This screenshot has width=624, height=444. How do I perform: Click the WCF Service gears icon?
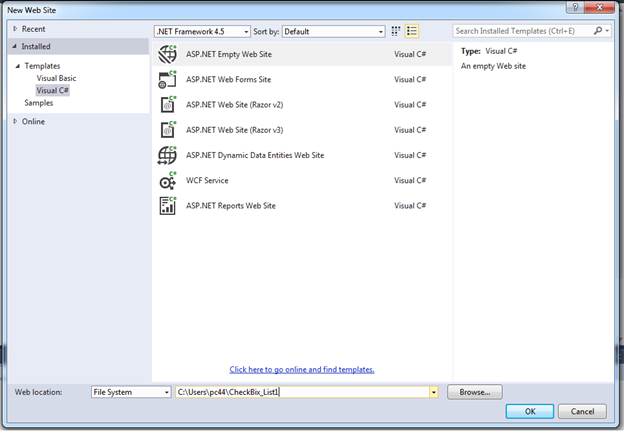tap(168, 181)
